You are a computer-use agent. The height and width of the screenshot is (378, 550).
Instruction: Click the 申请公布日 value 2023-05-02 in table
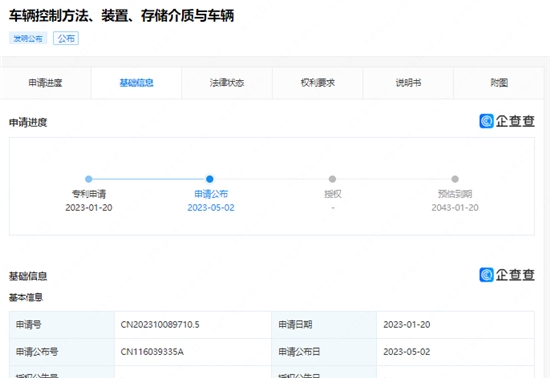point(407,352)
